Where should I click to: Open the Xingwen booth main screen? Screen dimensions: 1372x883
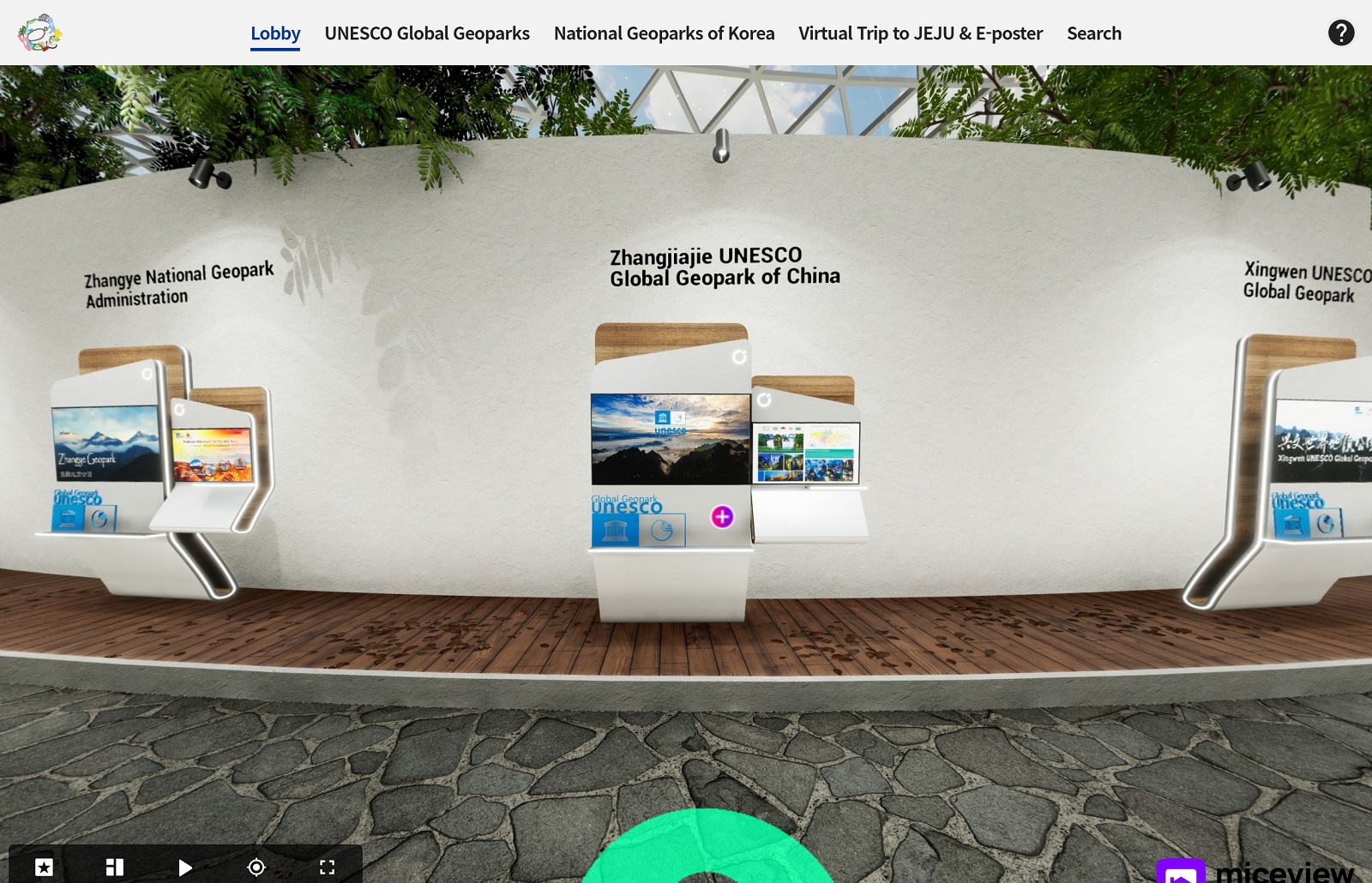[x=1323, y=441]
